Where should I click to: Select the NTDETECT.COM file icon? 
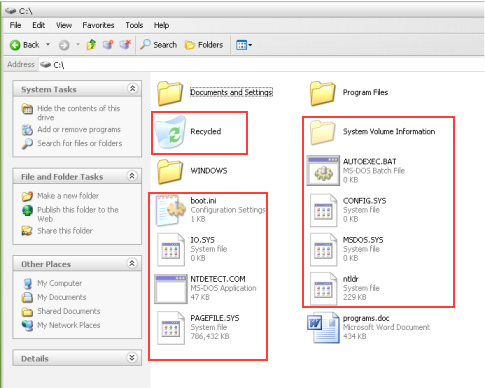click(171, 289)
